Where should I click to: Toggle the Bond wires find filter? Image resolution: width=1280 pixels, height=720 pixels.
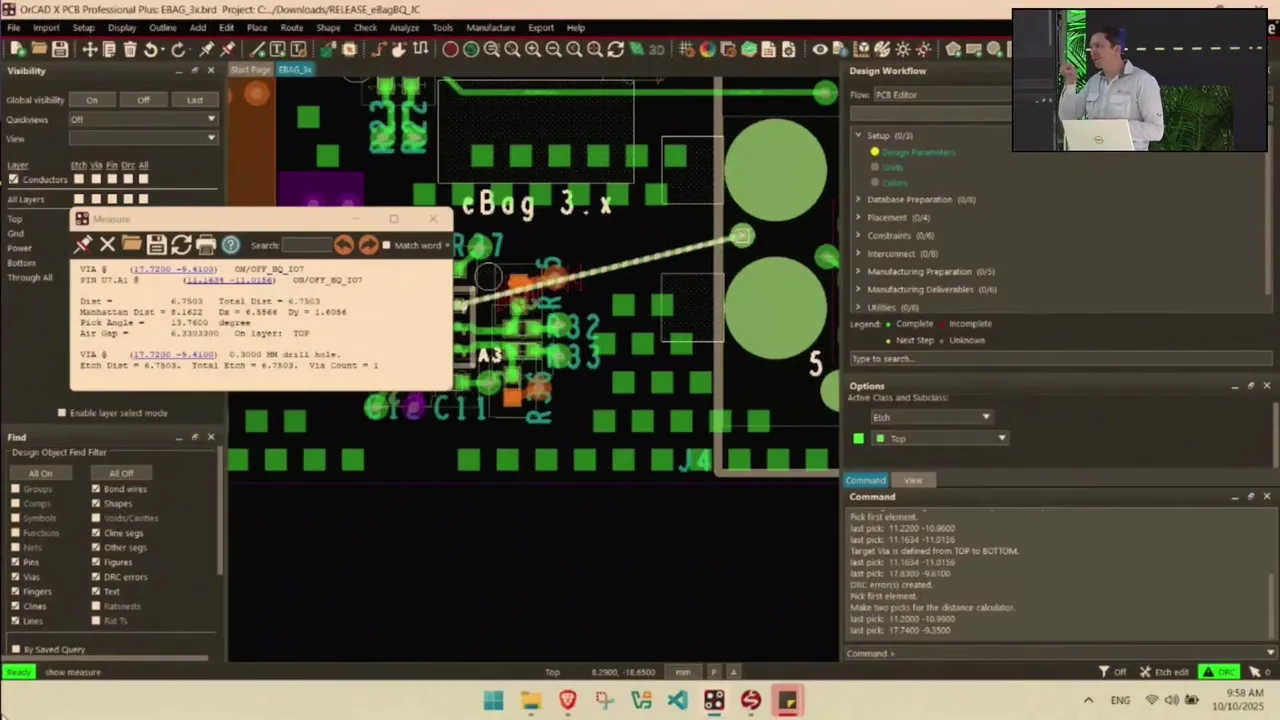click(x=96, y=489)
